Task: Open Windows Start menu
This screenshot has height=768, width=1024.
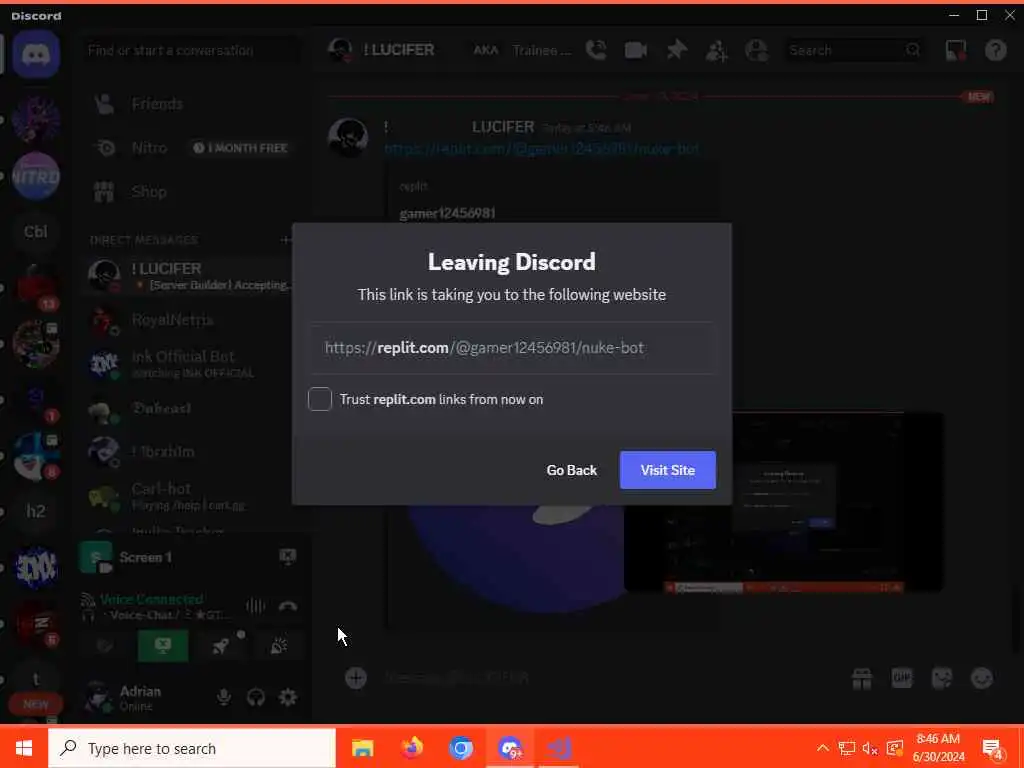Action: (x=24, y=748)
